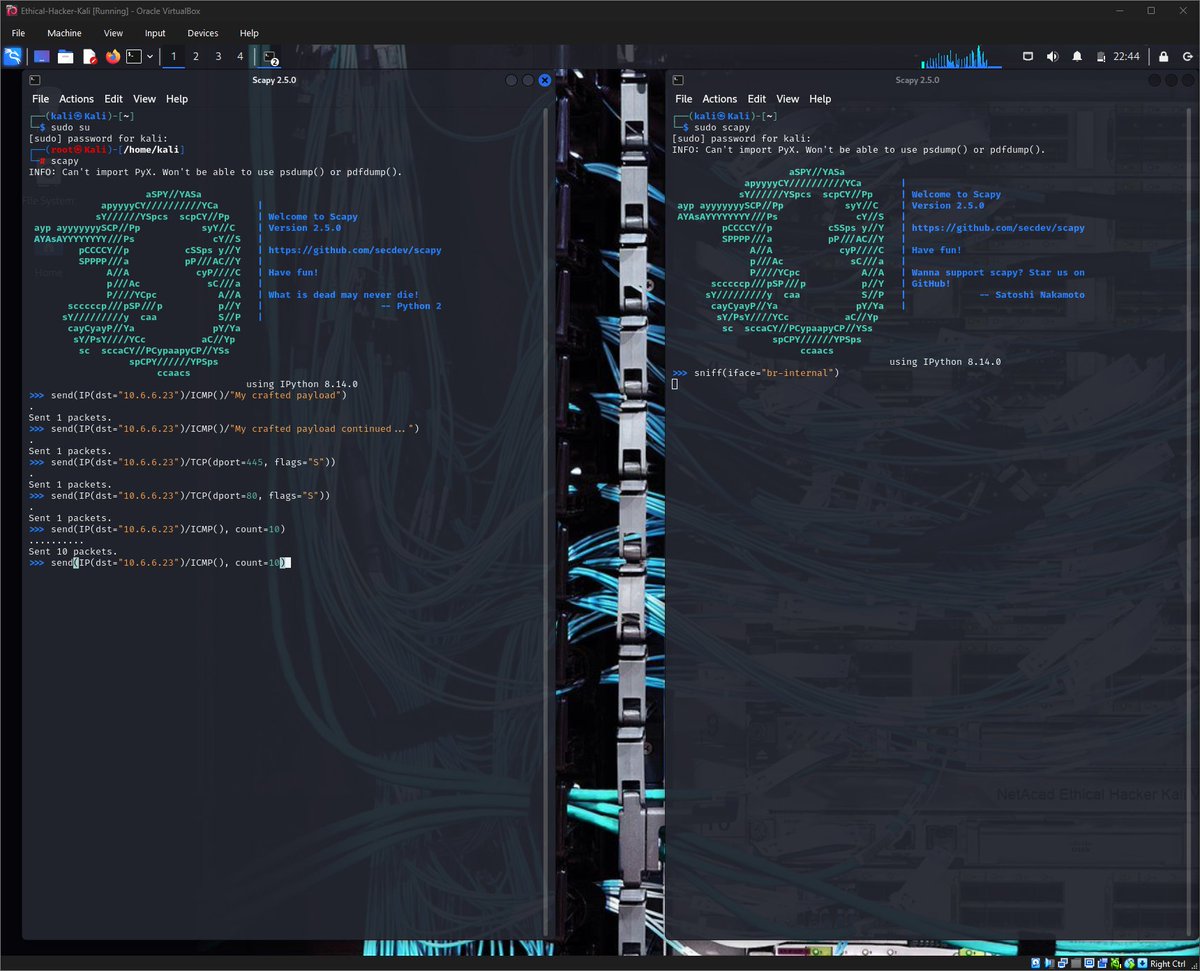The height and width of the screenshot is (971, 1200).
Task: Open Edit menu in left Scapy terminal
Action: (x=114, y=99)
